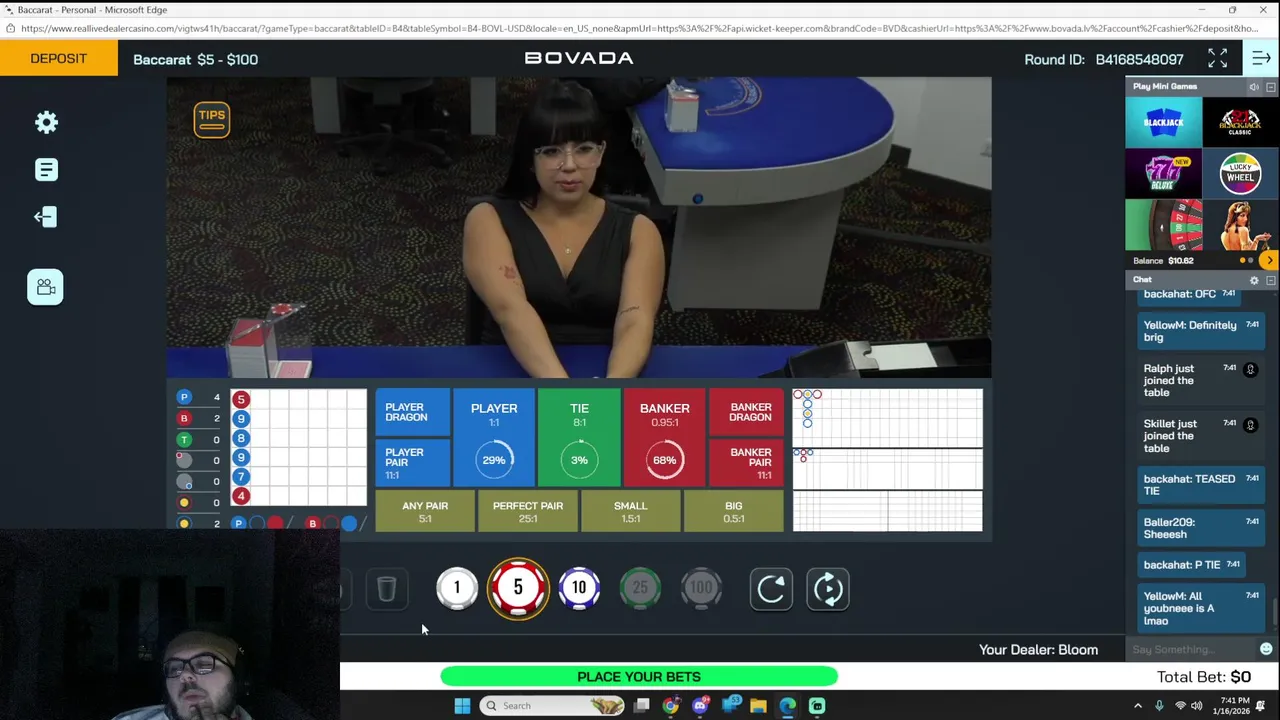
Task: Click the chat message 'backahat: TEASED TIE'
Action: (x=1200, y=485)
